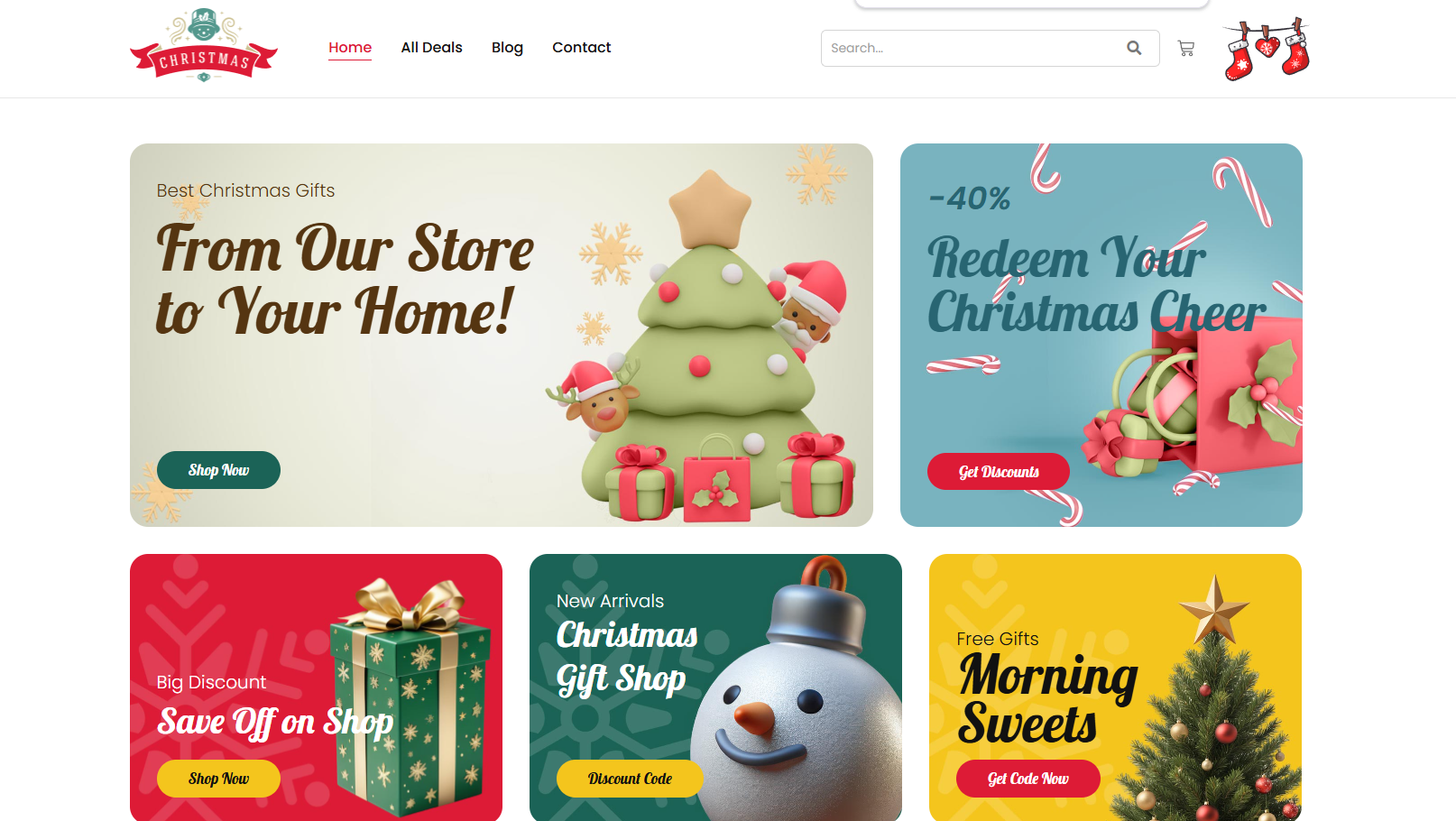This screenshot has width=1456, height=821.
Task: Open the Home menu item
Action: click(350, 47)
